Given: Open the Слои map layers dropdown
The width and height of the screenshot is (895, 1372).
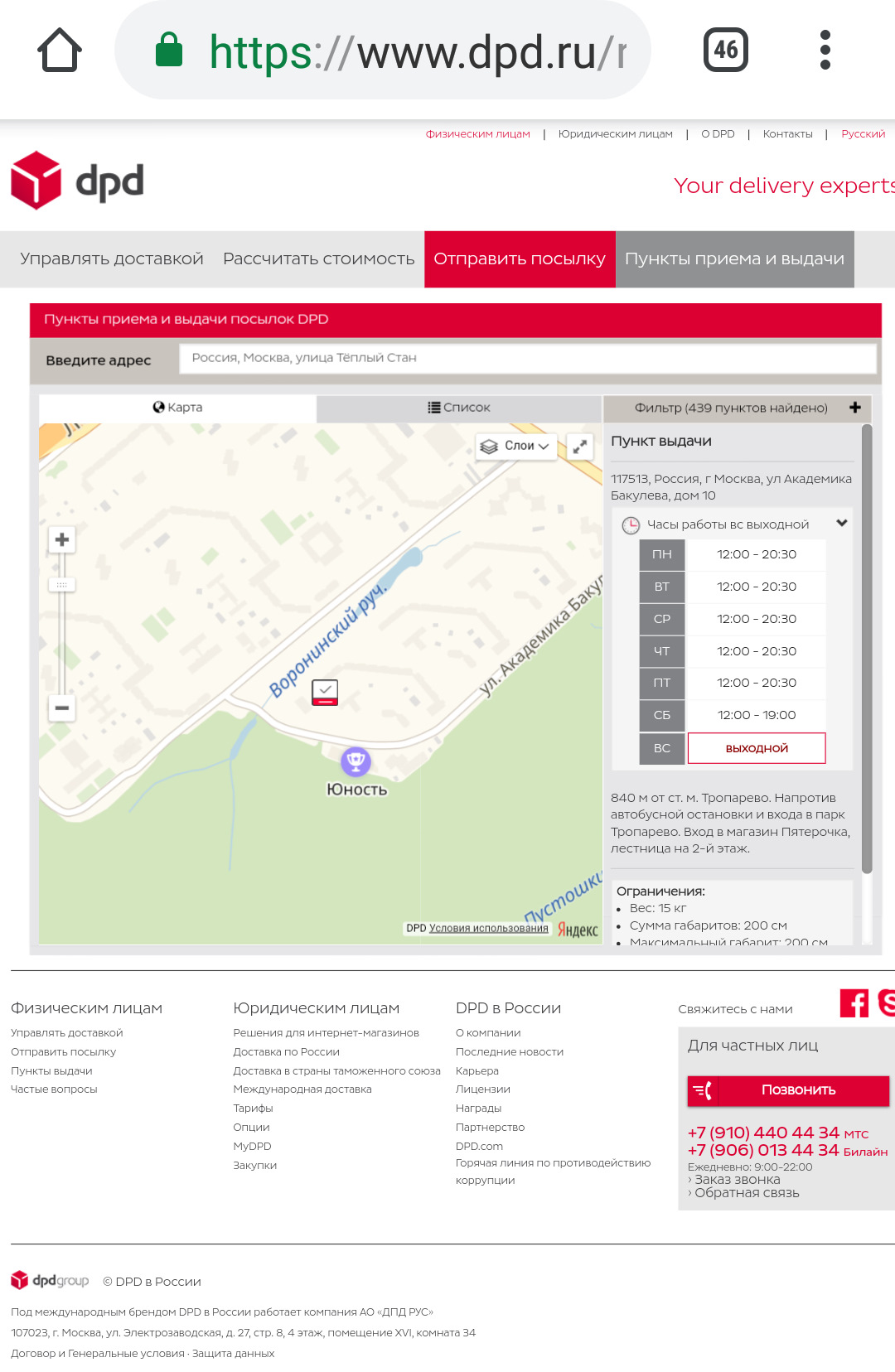Looking at the screenshot, I should point(515,446).
